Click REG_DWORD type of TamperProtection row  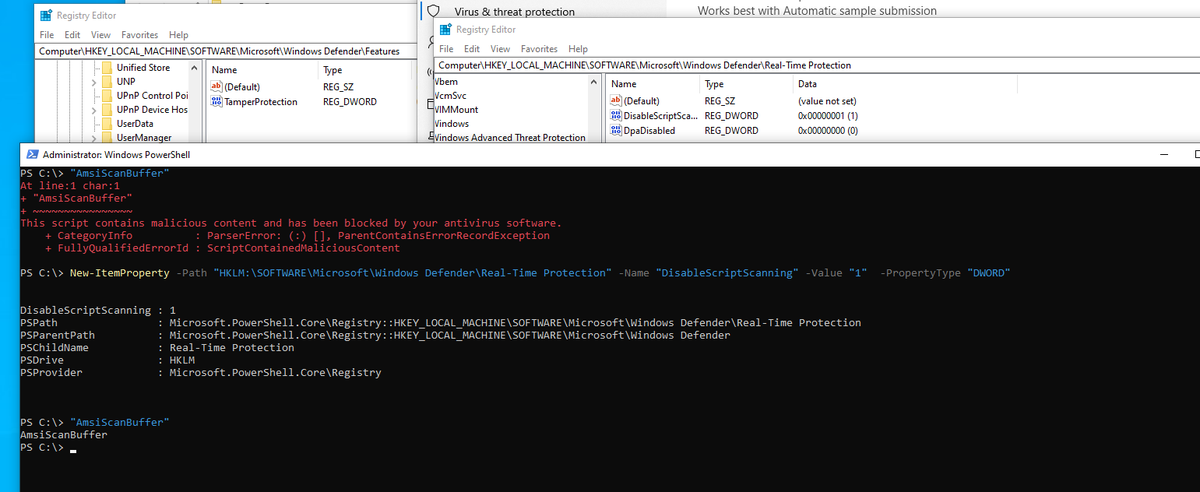pyautogui.click(x=349, y=102)
